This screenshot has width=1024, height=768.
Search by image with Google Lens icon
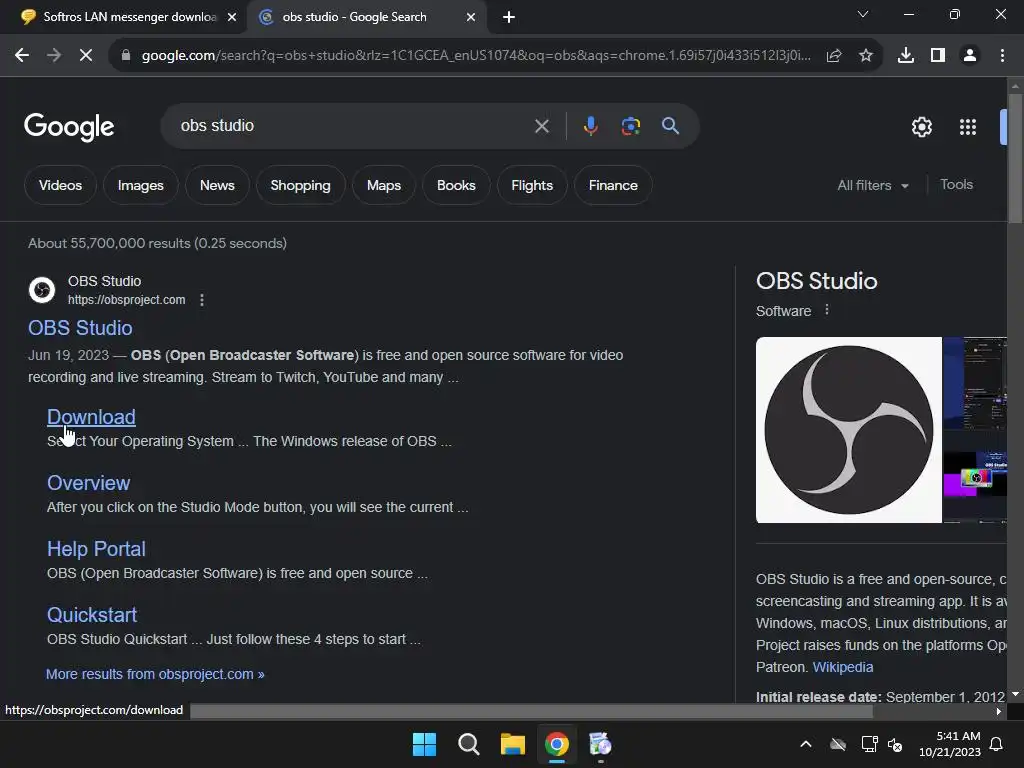(631, 126)
